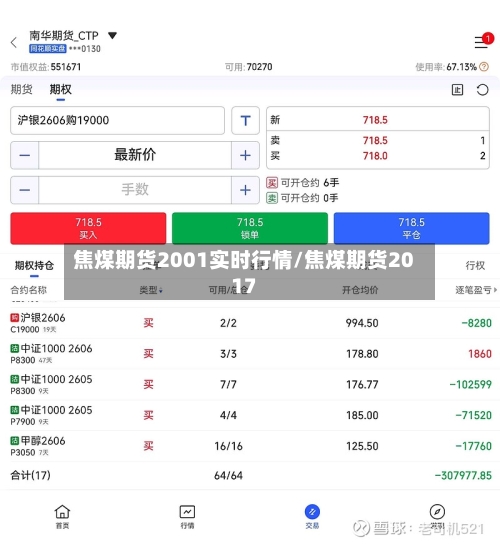The height and width of the screenshot is (544, 500).
Task: Click the sell price 718.5 in quote panel
Action: (375, 141)
